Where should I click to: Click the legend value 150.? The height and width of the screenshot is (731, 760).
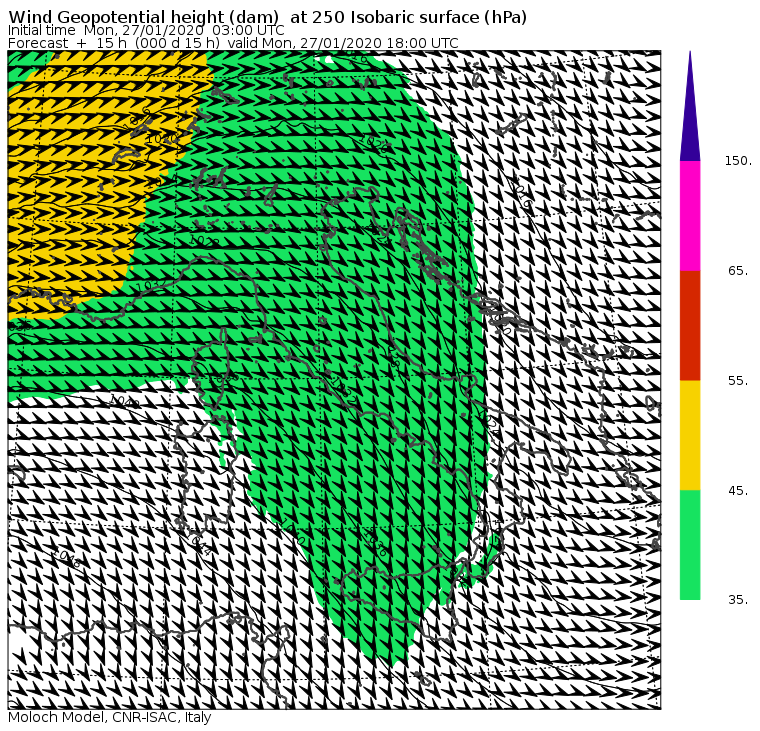pos(738,161)
